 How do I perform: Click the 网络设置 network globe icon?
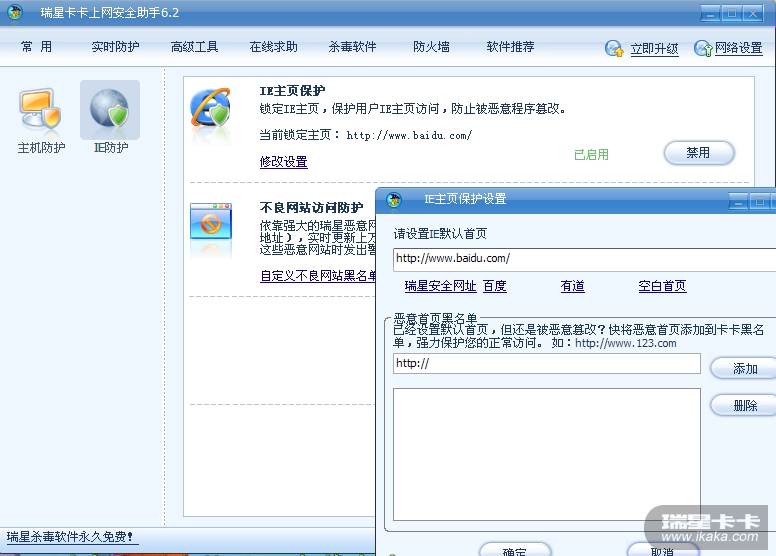[703, 48]
